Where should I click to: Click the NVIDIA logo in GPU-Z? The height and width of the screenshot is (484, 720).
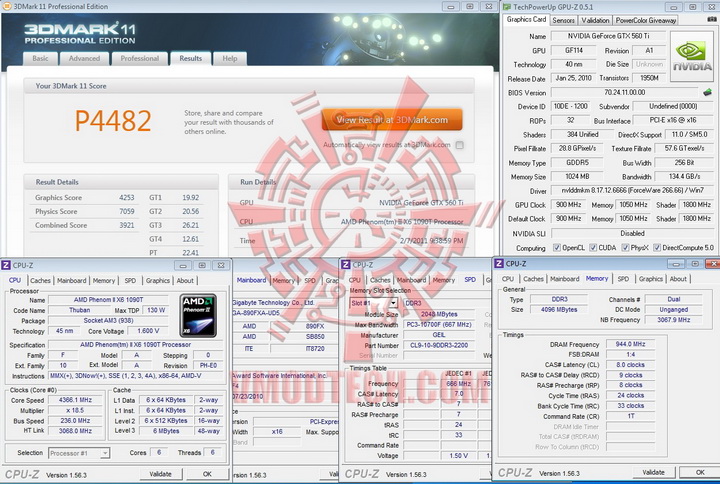[x=692, y=56]
